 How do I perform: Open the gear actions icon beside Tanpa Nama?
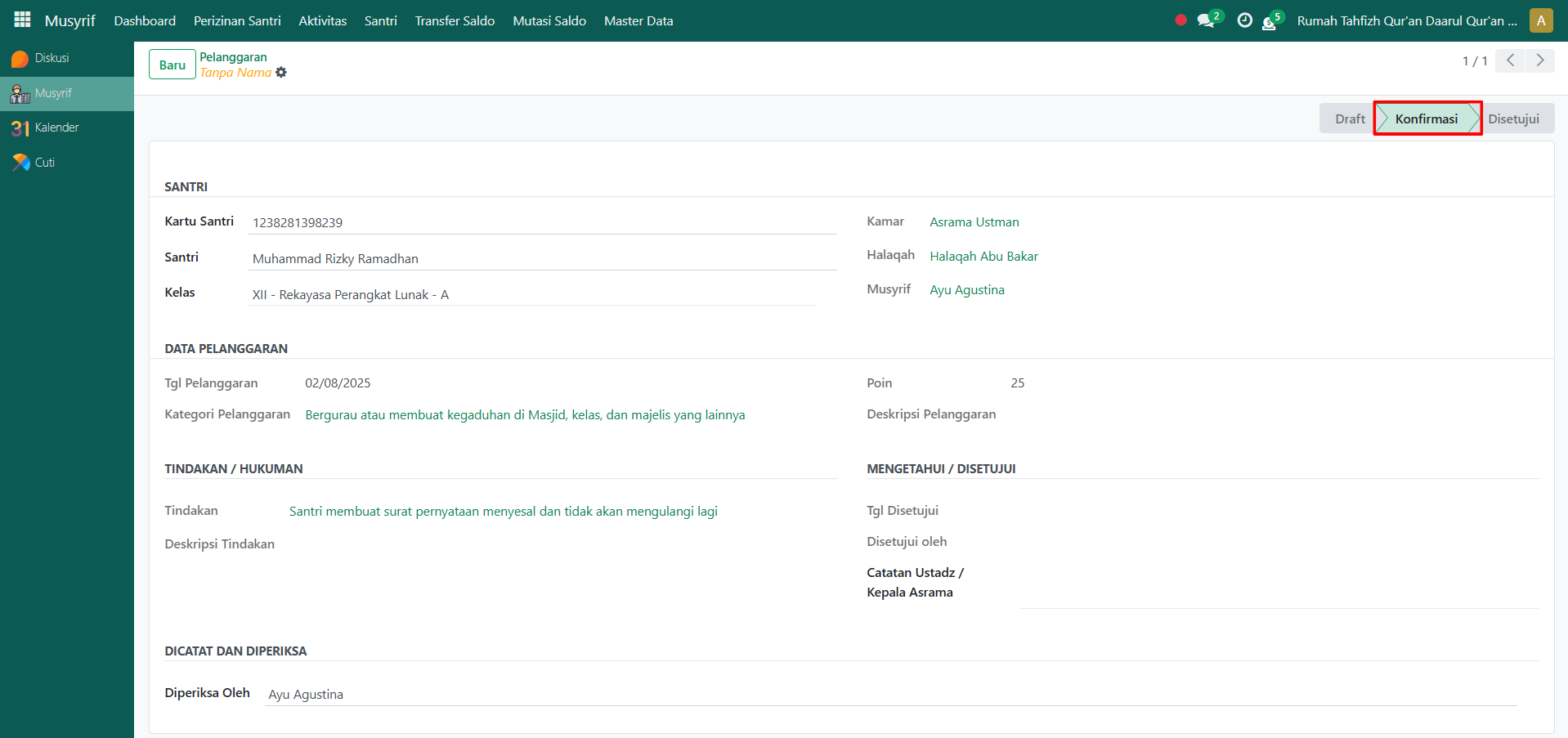click(x=281, y=73)
